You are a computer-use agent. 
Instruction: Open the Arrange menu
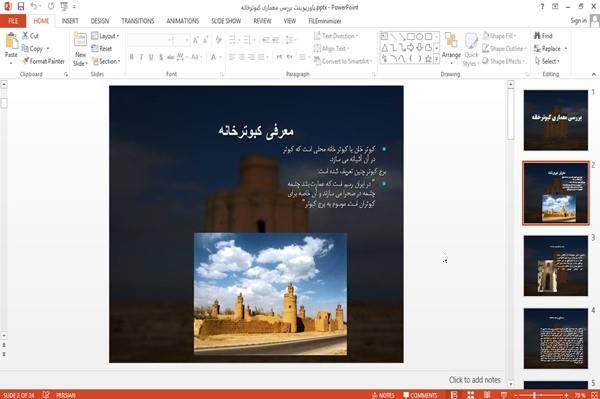point(451,48)
